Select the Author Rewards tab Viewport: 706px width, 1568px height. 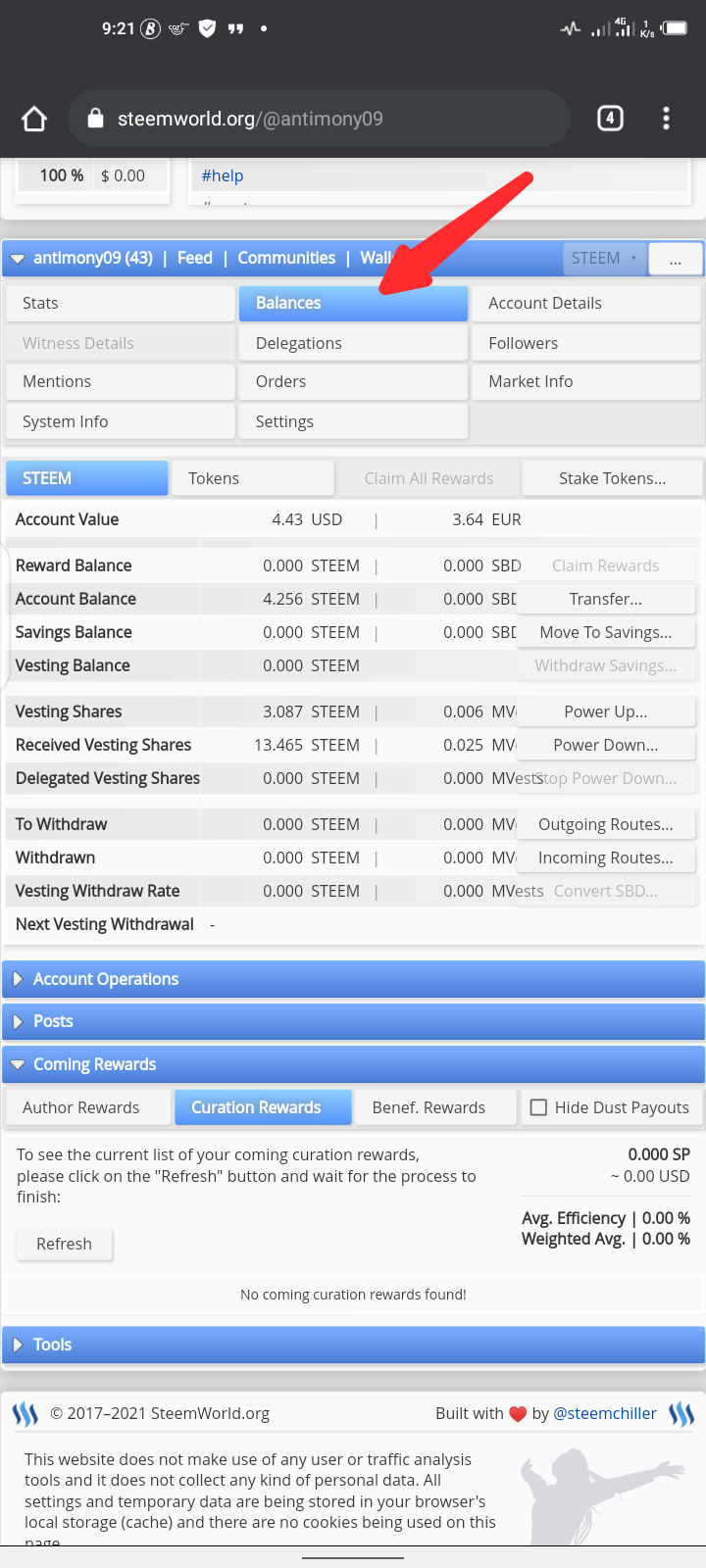pos(88,1107)
